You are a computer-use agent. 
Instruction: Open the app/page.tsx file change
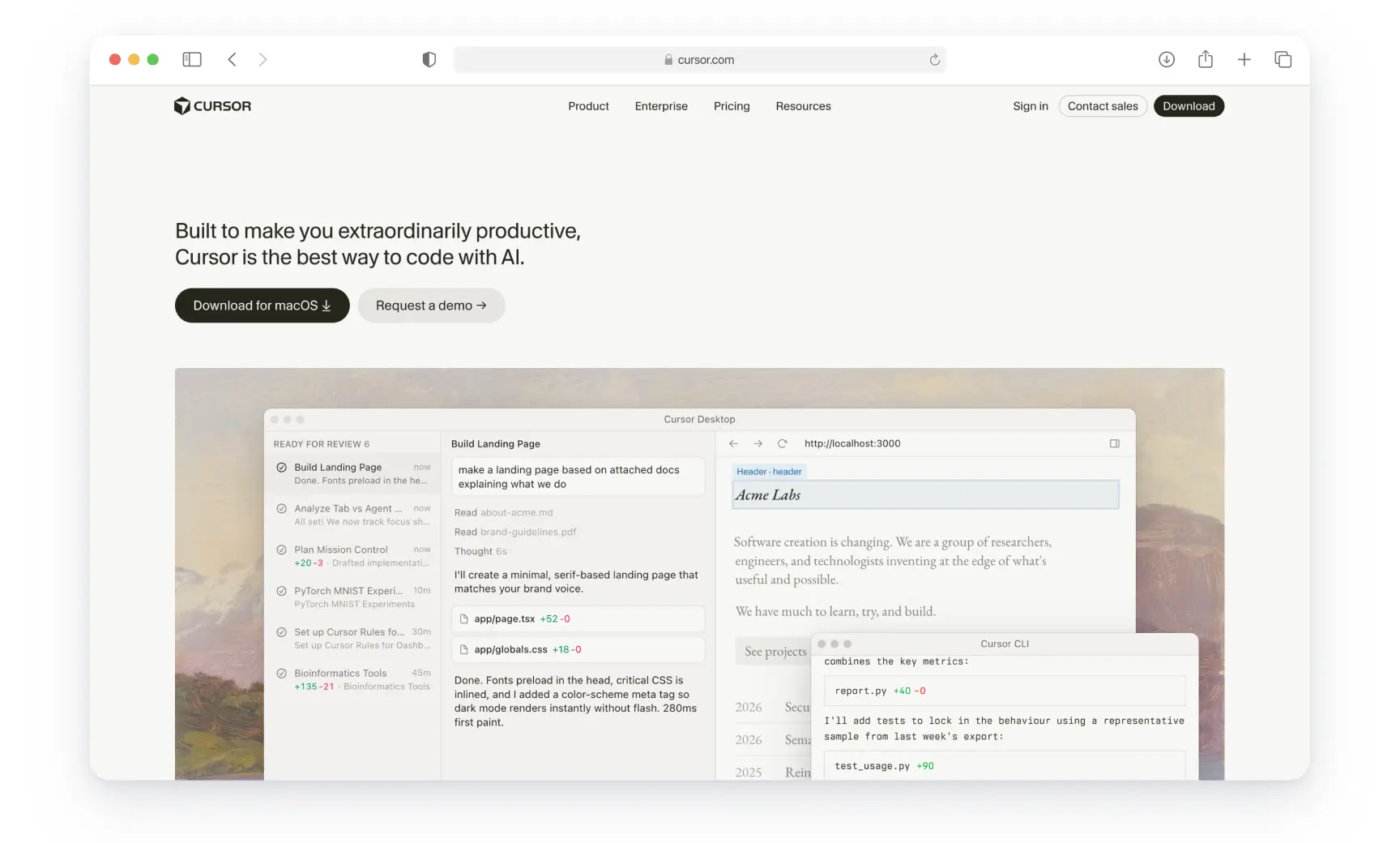pos(578,618)
